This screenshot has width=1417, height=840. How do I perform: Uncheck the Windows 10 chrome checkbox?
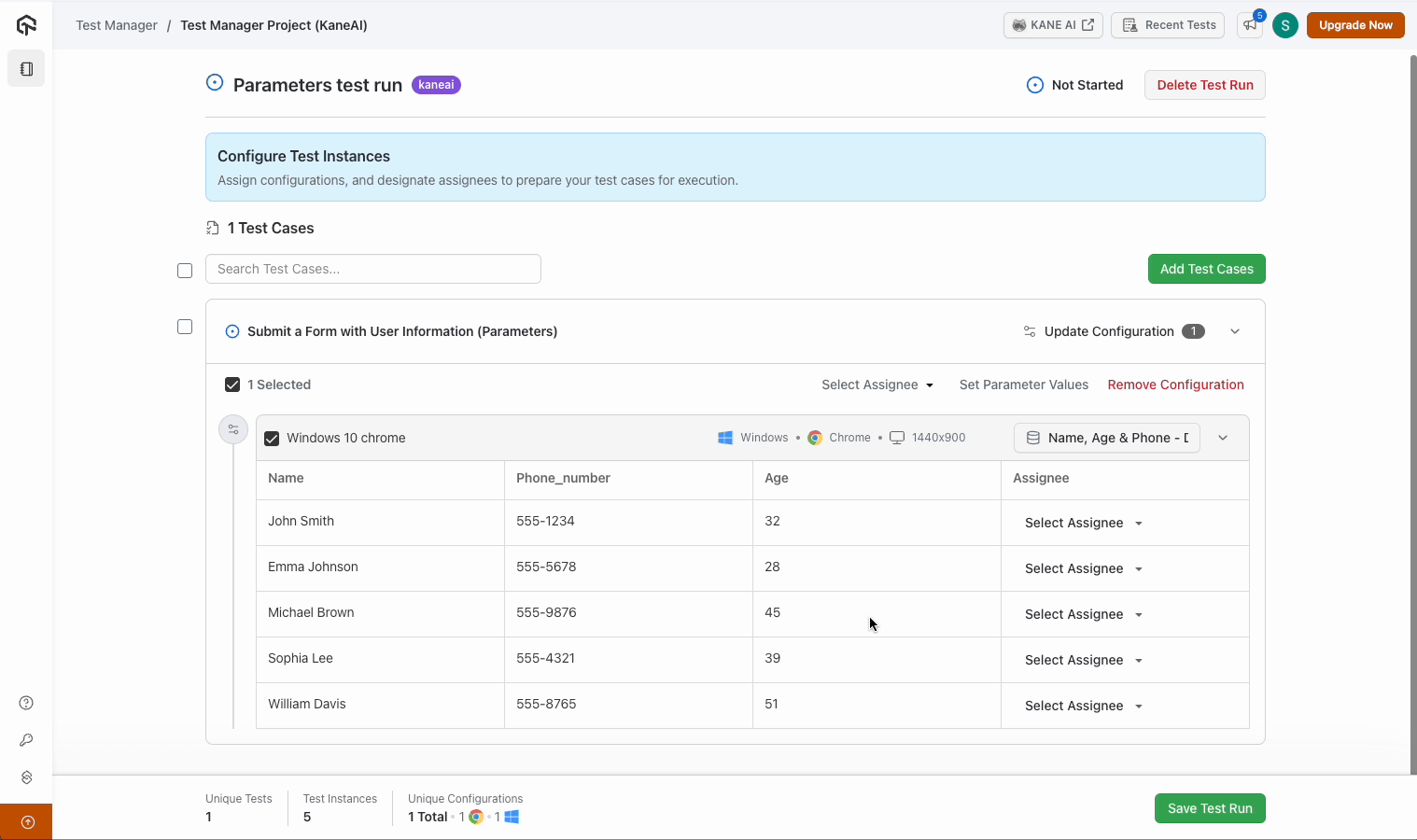(272, 439)
